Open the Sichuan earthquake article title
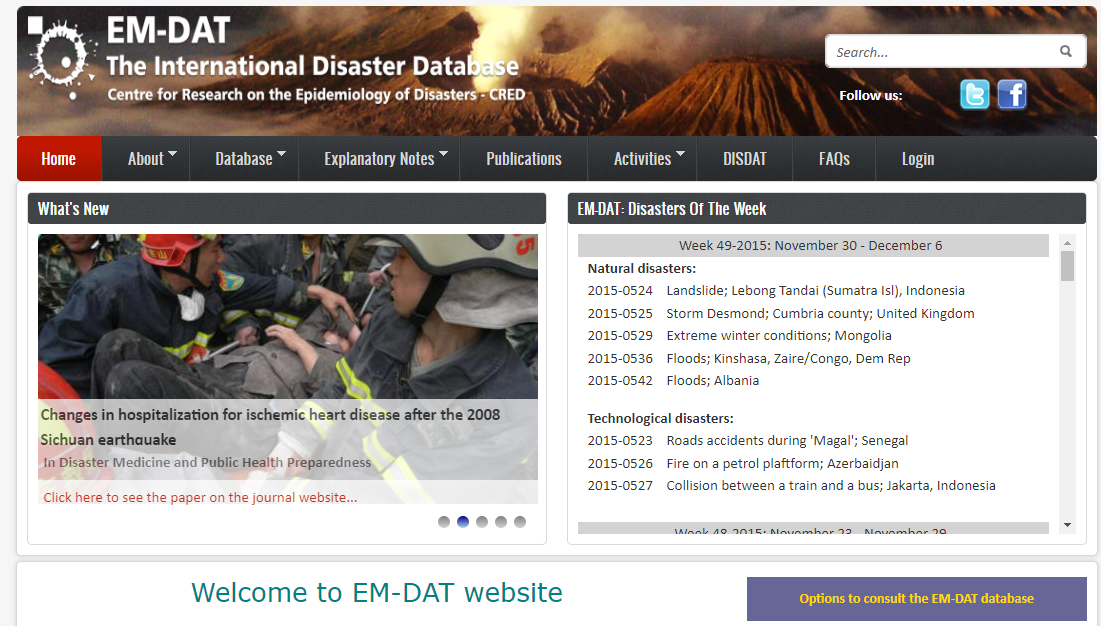This screenshot has height=626, width=1101. pos(270,427)
